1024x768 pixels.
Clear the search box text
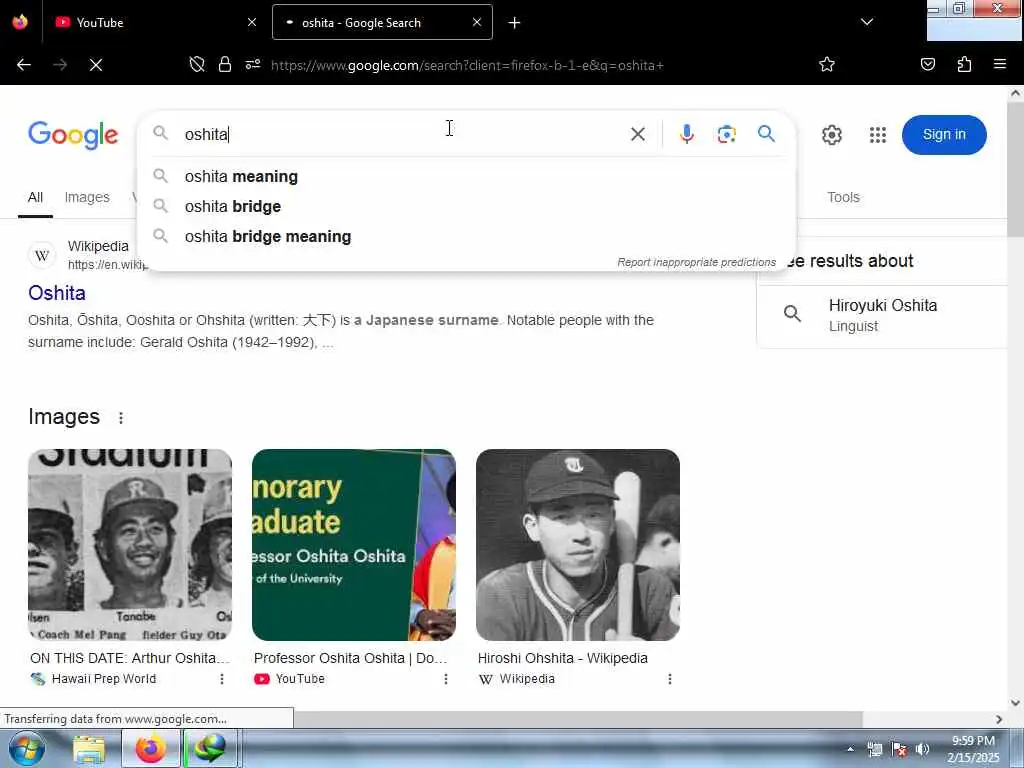tap(637, 135)
